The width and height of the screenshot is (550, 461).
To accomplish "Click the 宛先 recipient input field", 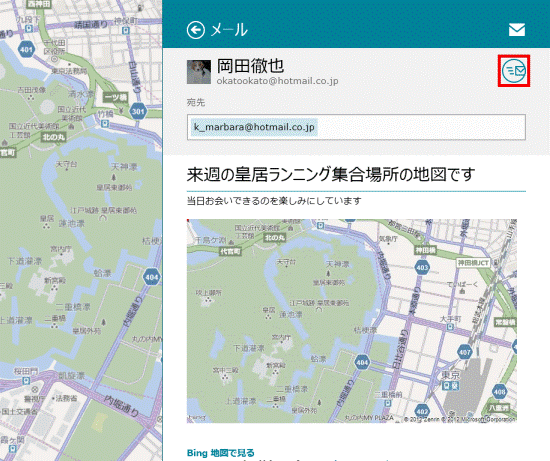I will [356, 127].
